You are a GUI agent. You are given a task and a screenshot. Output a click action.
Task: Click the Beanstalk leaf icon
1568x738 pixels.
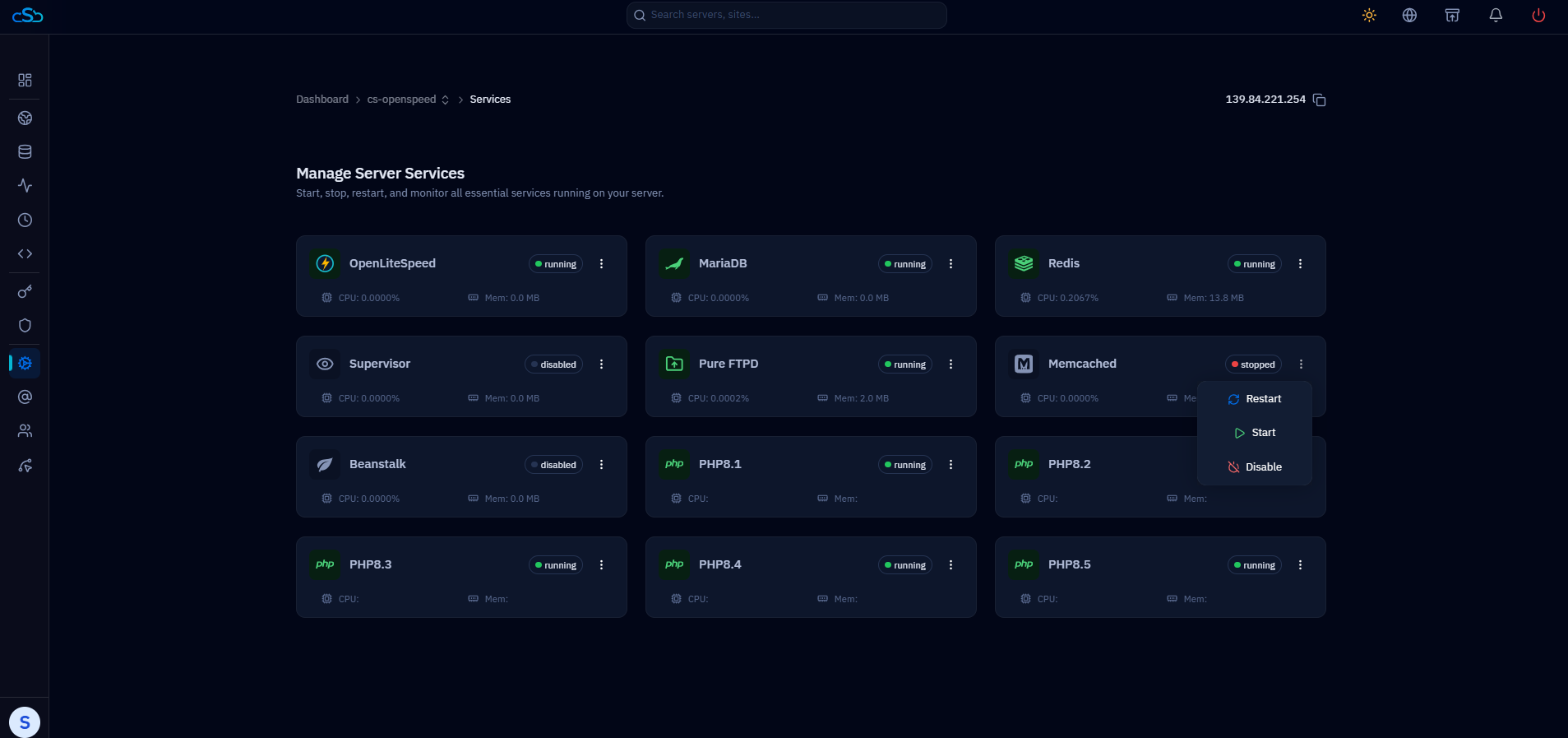[325, 464]
